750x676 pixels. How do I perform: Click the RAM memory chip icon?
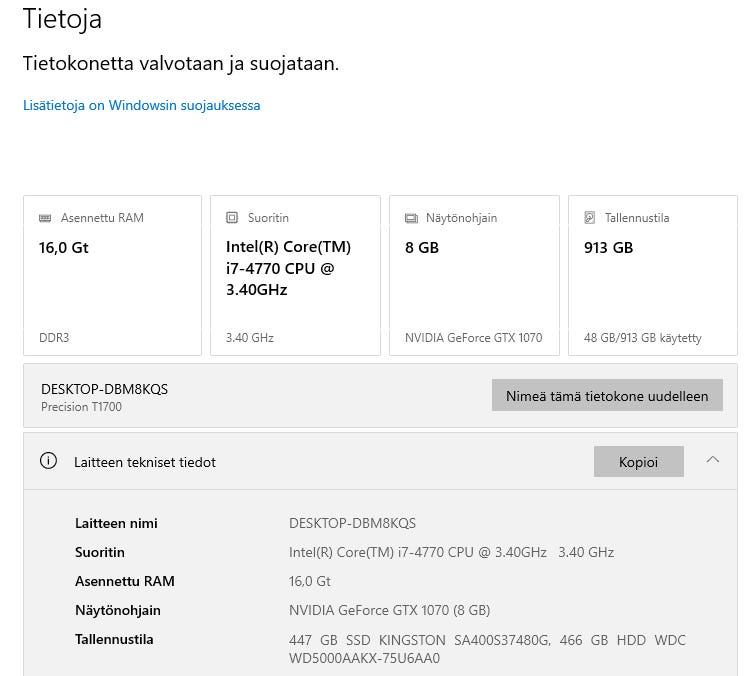tap(45, 218)
